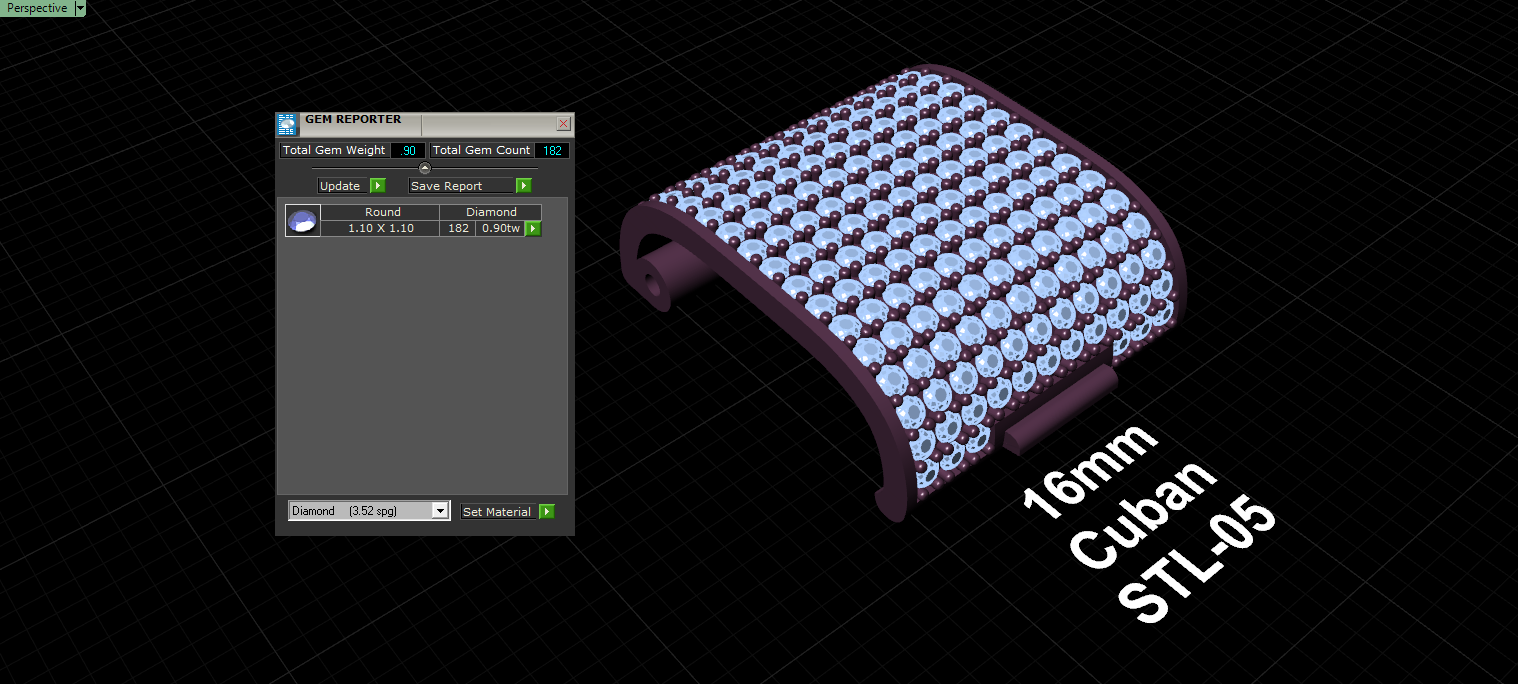Click the Total Gem Count label
The image size is (1518, 684).
click(482, 151)
